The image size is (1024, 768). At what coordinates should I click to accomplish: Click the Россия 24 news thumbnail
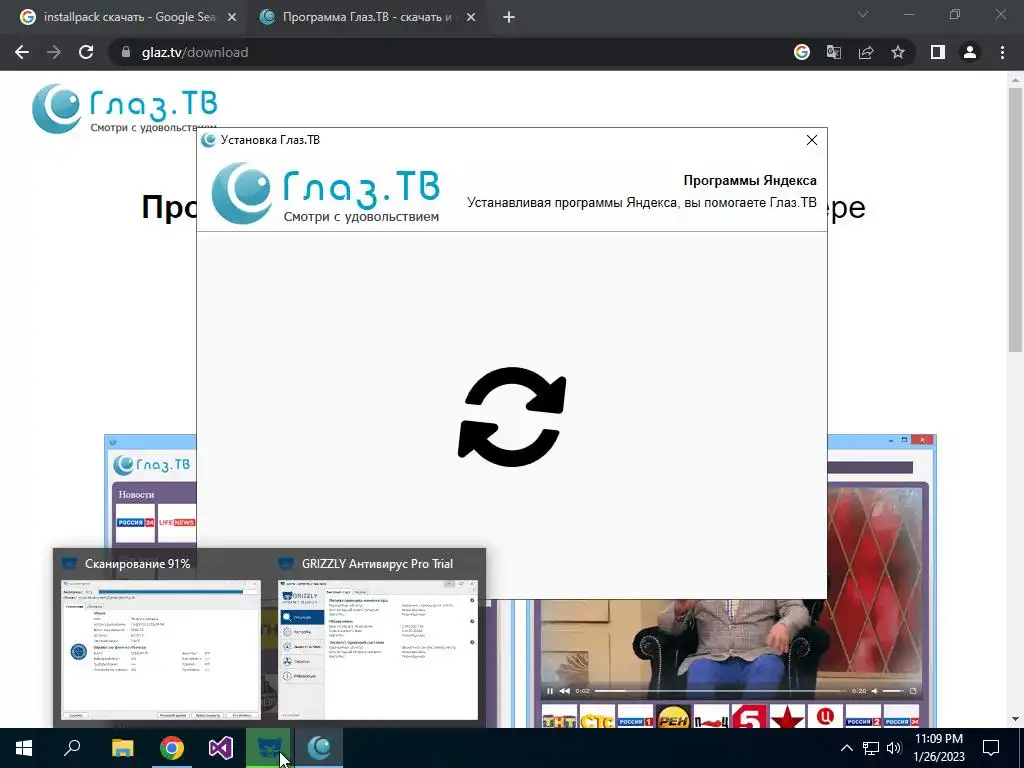coord(135,522)
